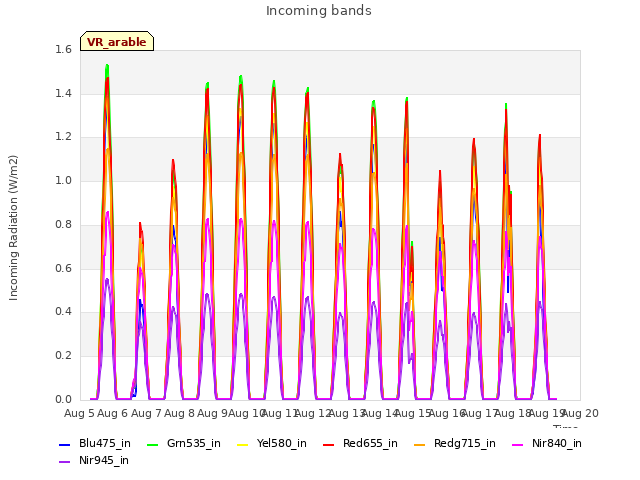Toggle the Nir840_in legend entry

[x=547, y=444]
